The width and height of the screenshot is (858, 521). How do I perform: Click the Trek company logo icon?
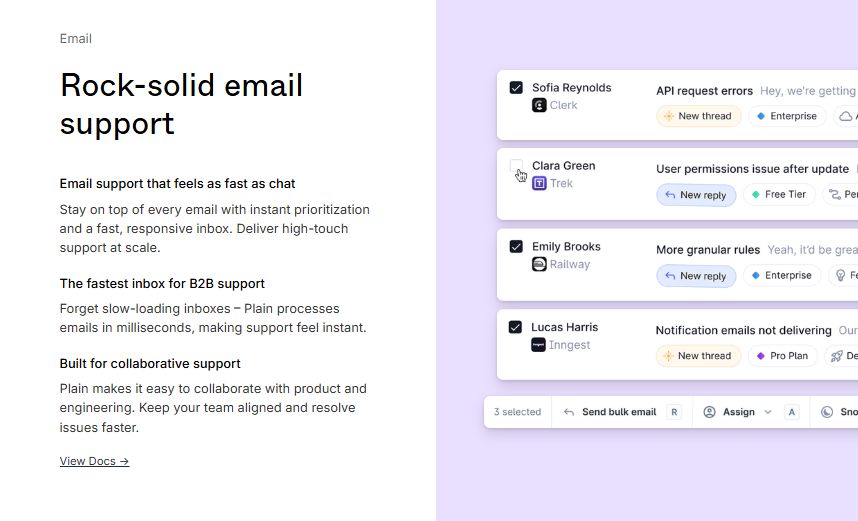point(539,183)
